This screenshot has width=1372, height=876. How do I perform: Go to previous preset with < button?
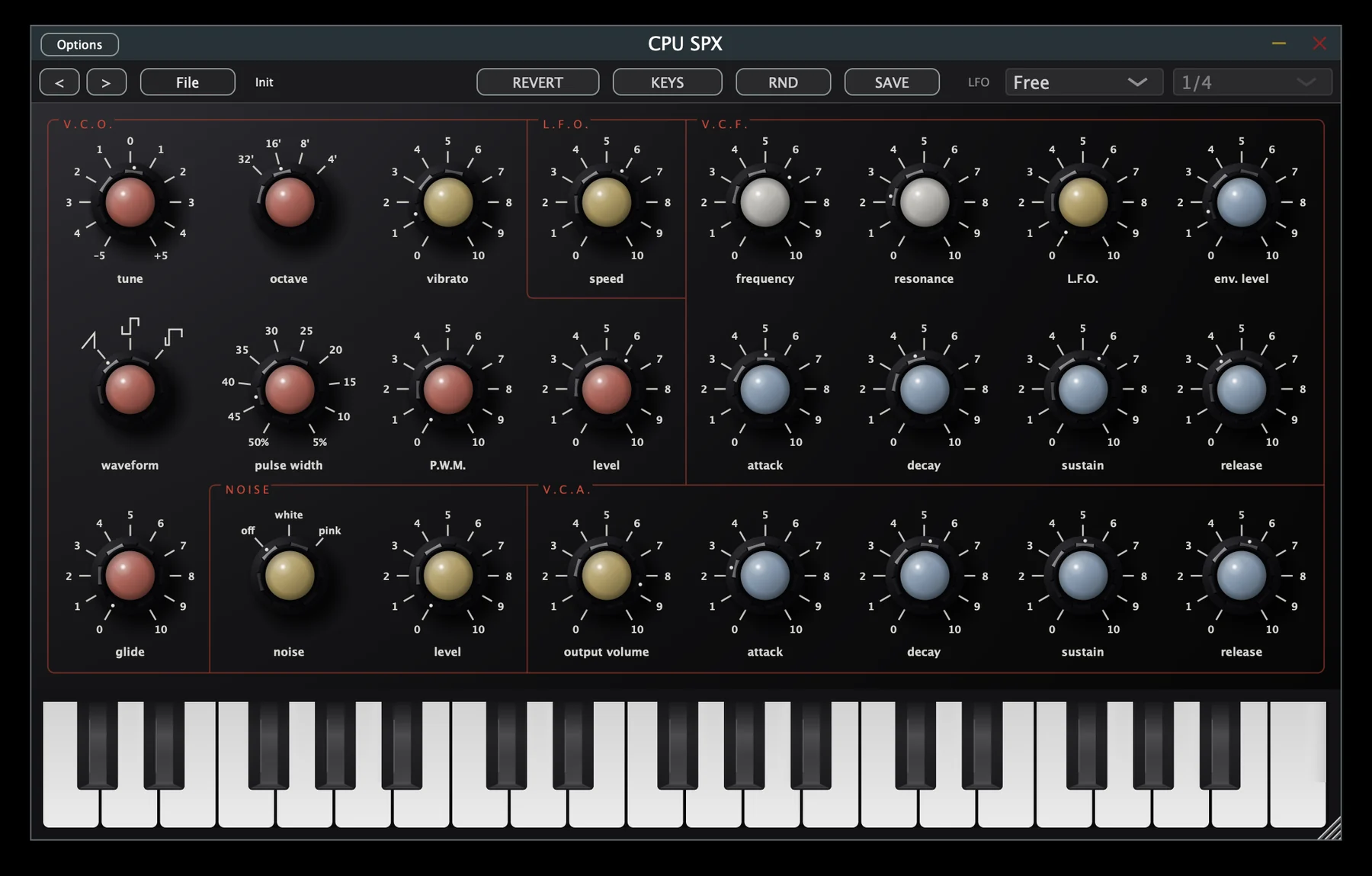(59, 82)
